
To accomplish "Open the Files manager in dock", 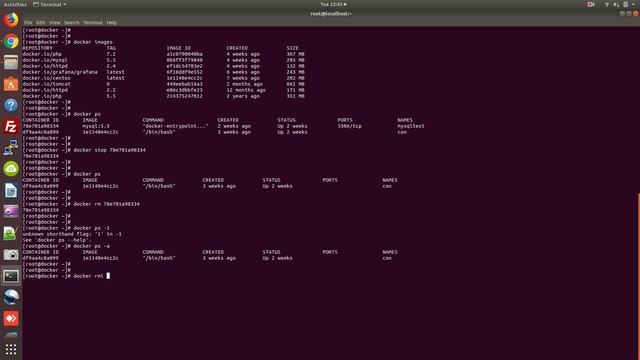I will [x=11, y=62].
